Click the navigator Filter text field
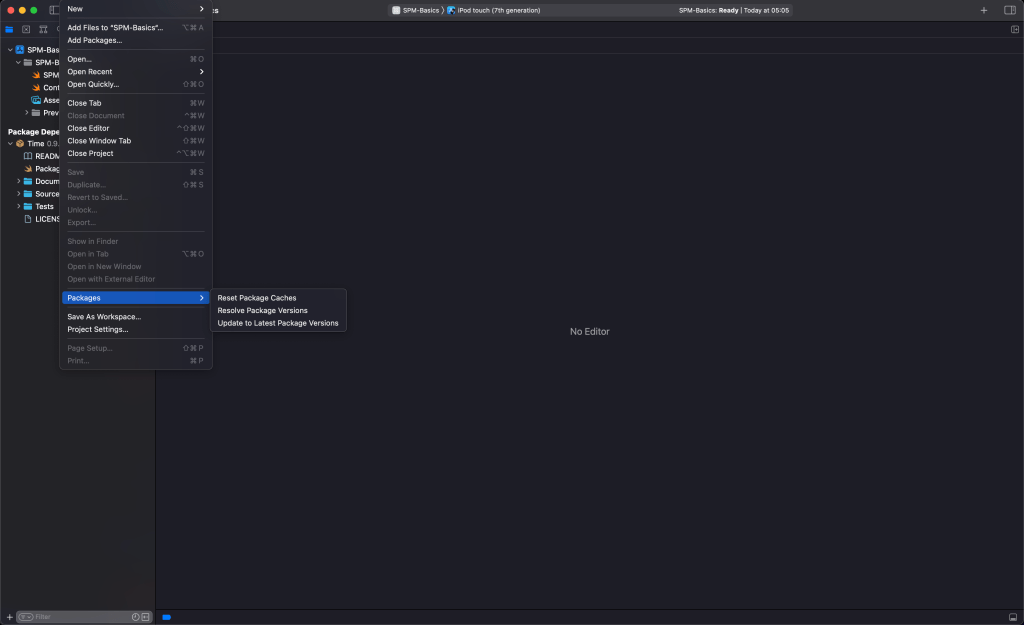This screenshot has height=625, width=1024. (x=80, y=617)
